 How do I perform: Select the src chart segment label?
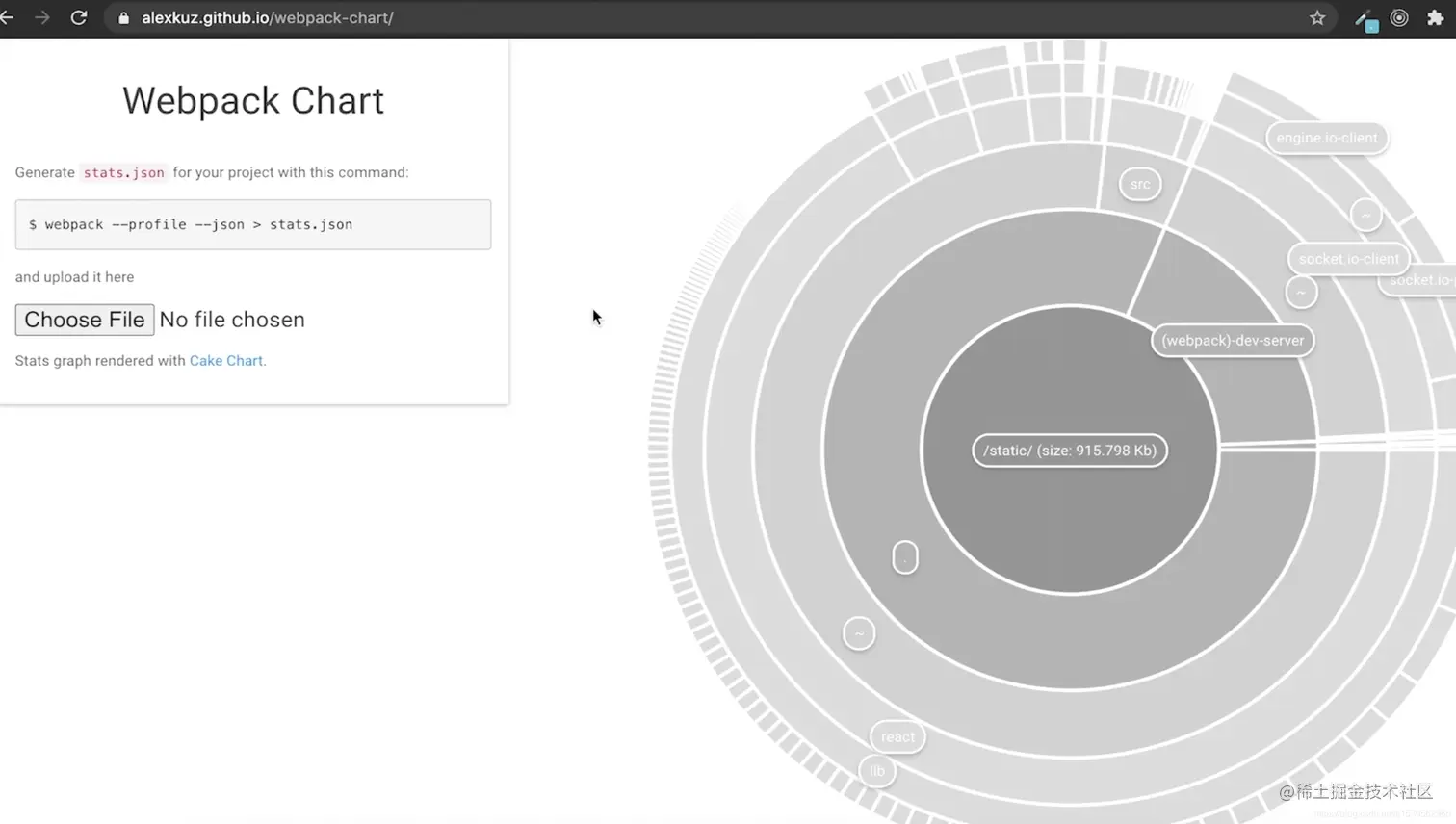tap(1140, 184)
